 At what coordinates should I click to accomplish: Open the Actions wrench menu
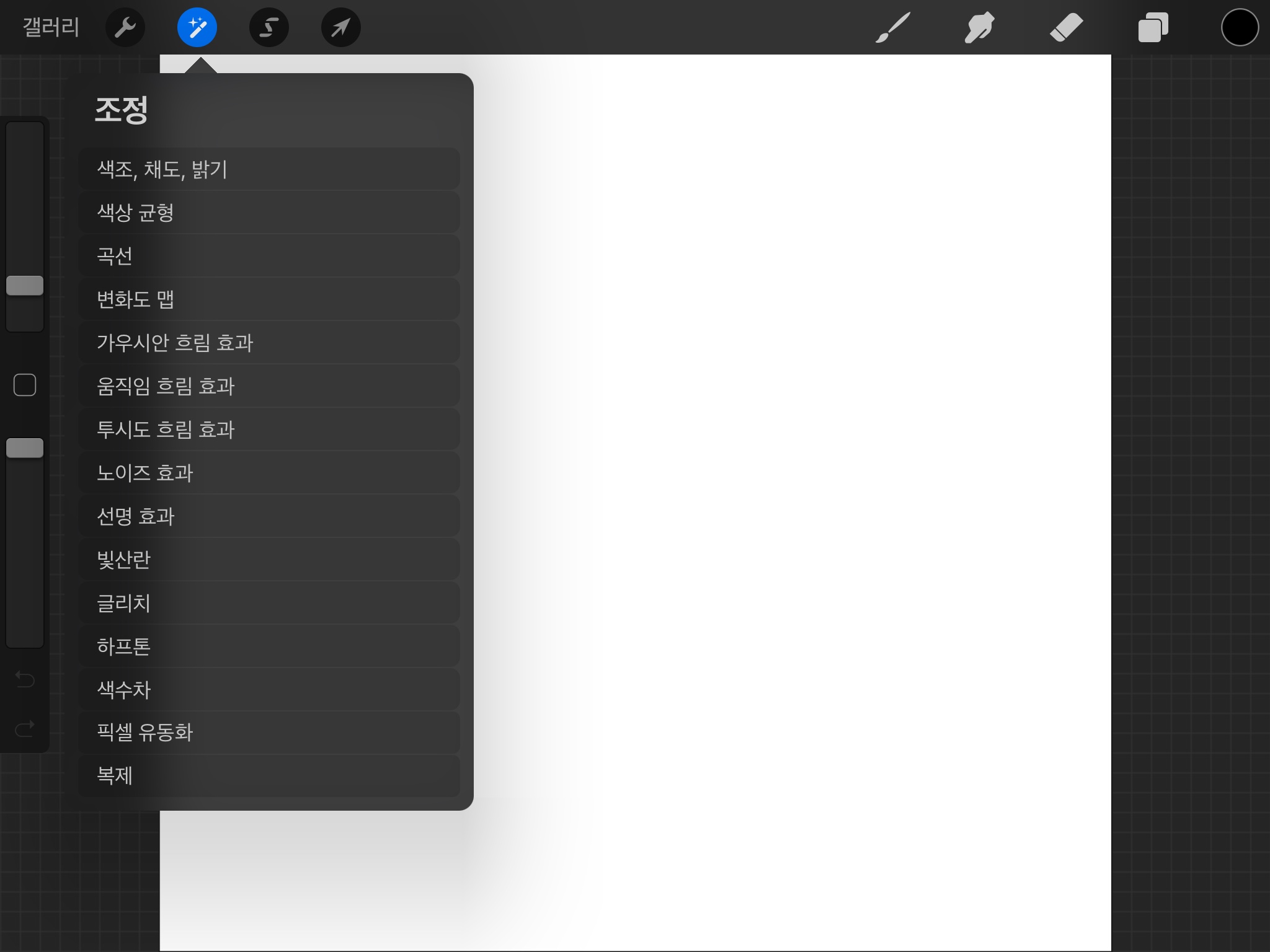click(125, 27)
